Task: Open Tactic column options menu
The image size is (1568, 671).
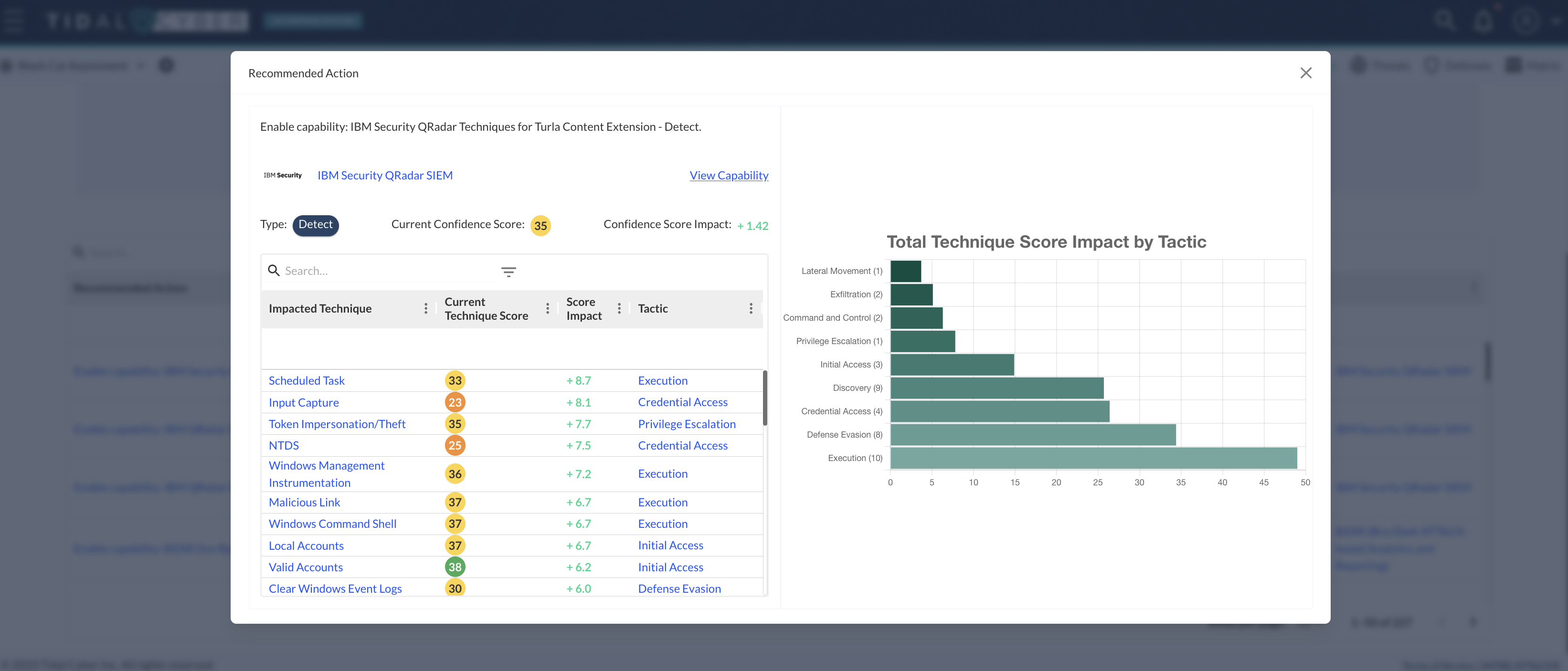Action: point(751,308)
